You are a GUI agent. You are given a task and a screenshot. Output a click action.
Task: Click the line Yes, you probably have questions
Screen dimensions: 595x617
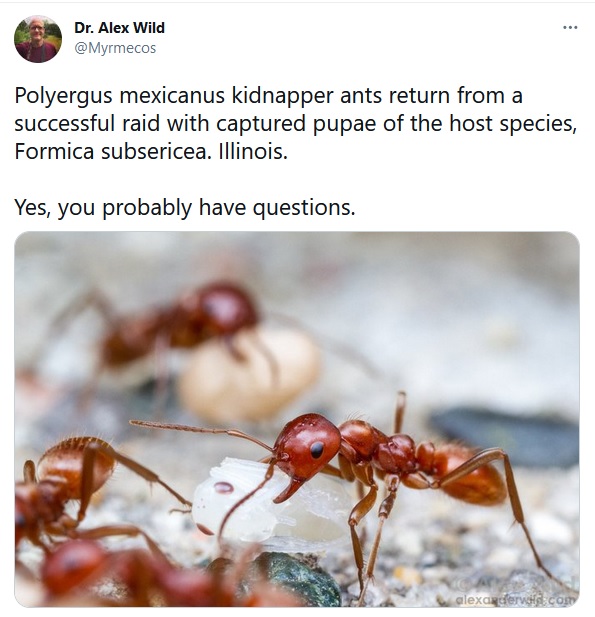click(185, 207)
